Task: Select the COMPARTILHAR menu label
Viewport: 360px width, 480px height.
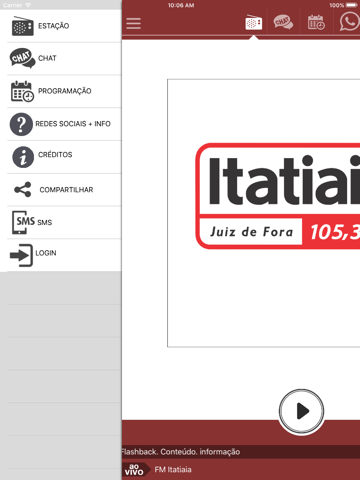Action: tap(66, 190)
